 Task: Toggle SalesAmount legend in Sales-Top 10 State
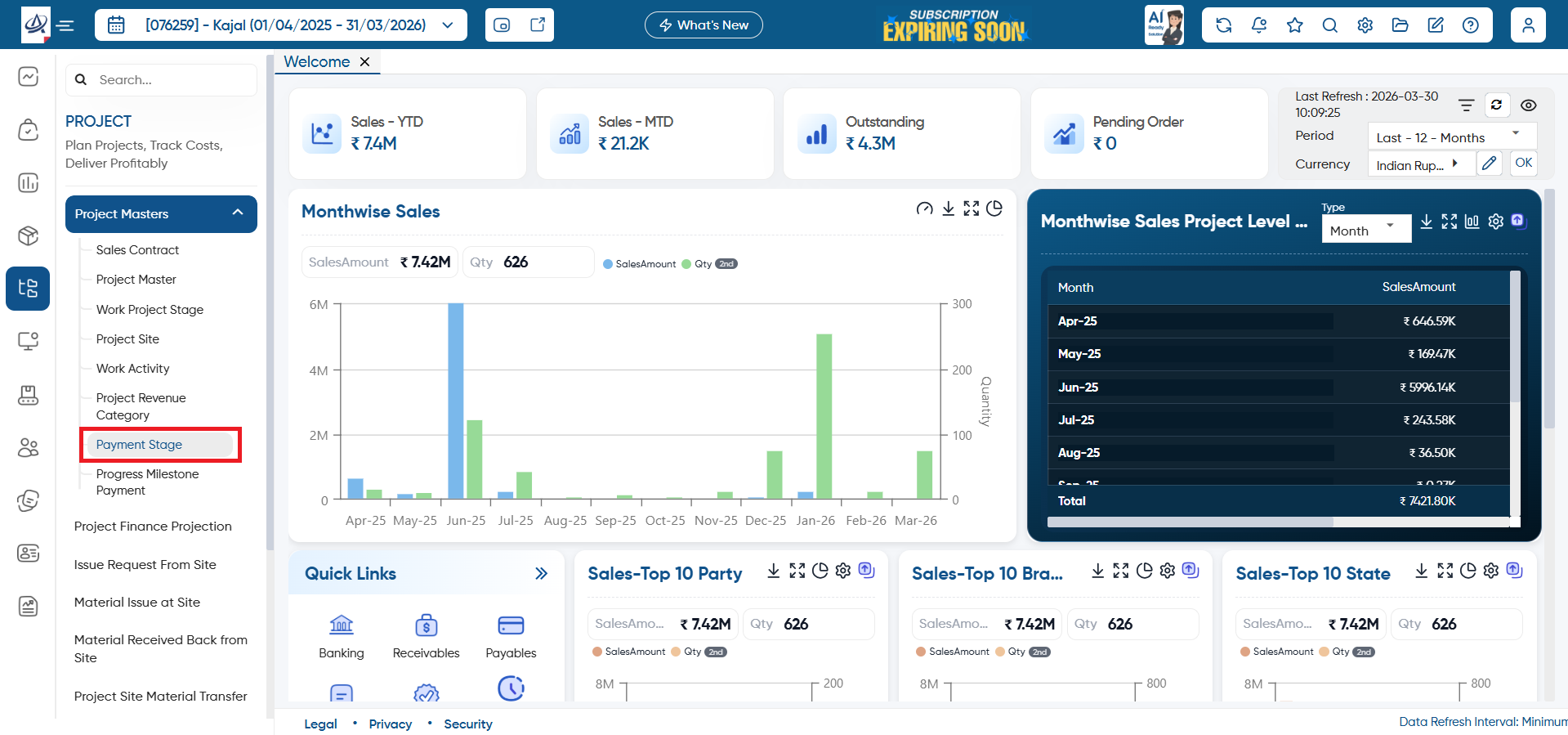[1277, 652]
